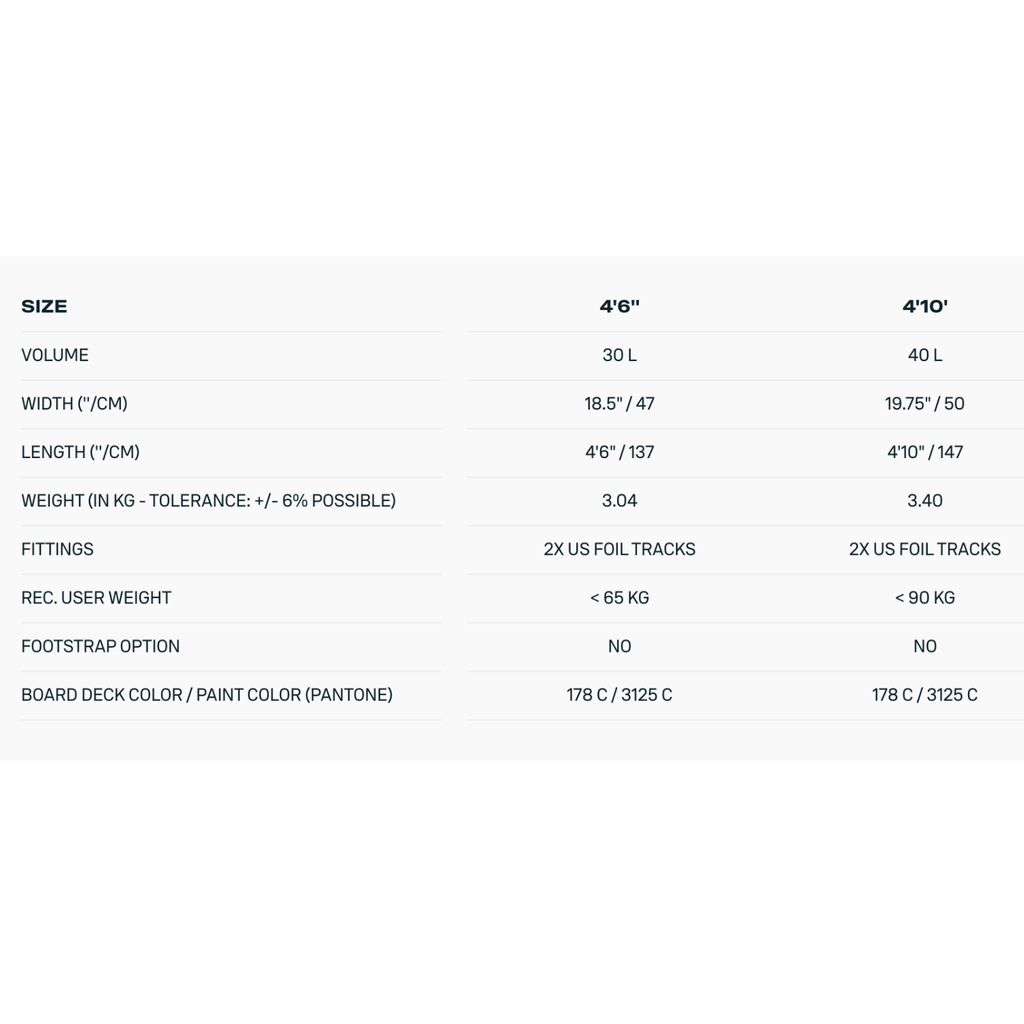Screen dimensions: 1024x1024
Task: Click the VOLUME row label
Action: pyautogui.click(x=55, y=355)
